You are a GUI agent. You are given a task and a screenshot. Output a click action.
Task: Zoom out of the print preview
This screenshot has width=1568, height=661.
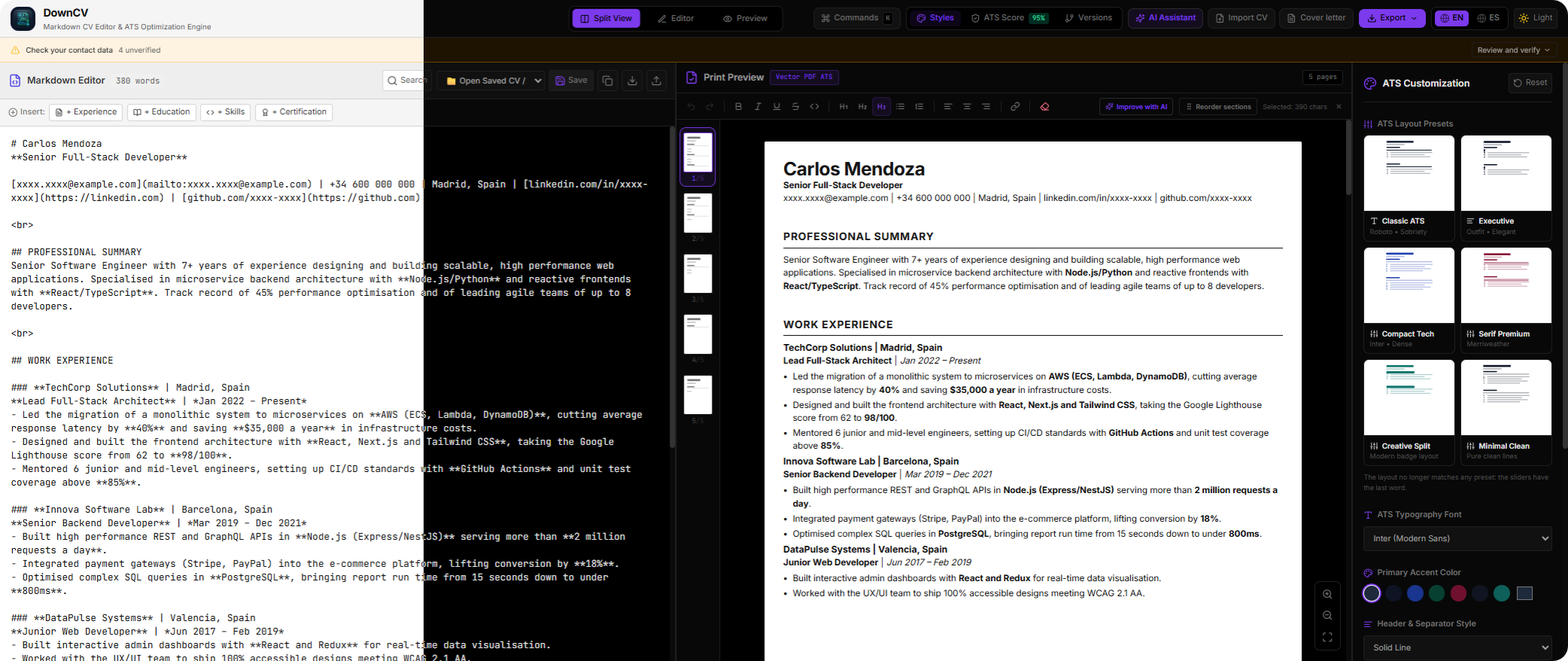click(1327, 615)
